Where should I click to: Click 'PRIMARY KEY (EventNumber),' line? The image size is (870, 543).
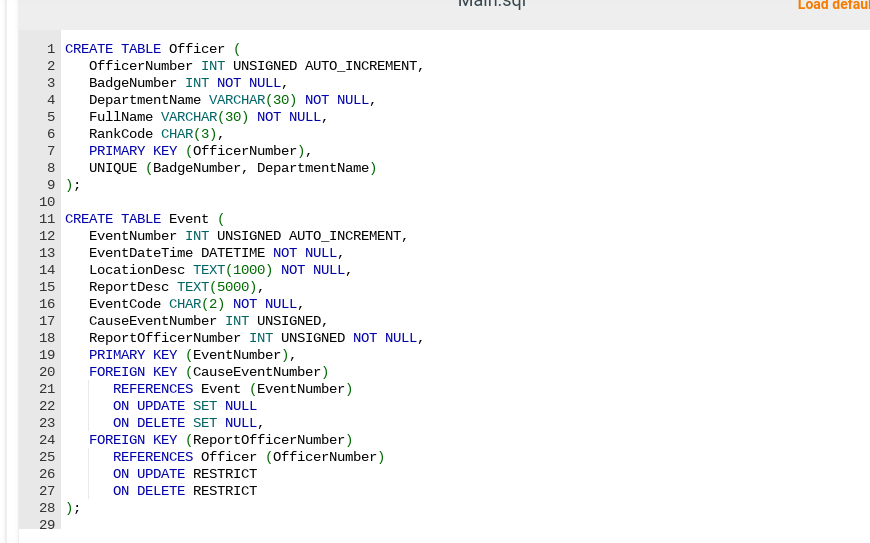click(193, 355)
